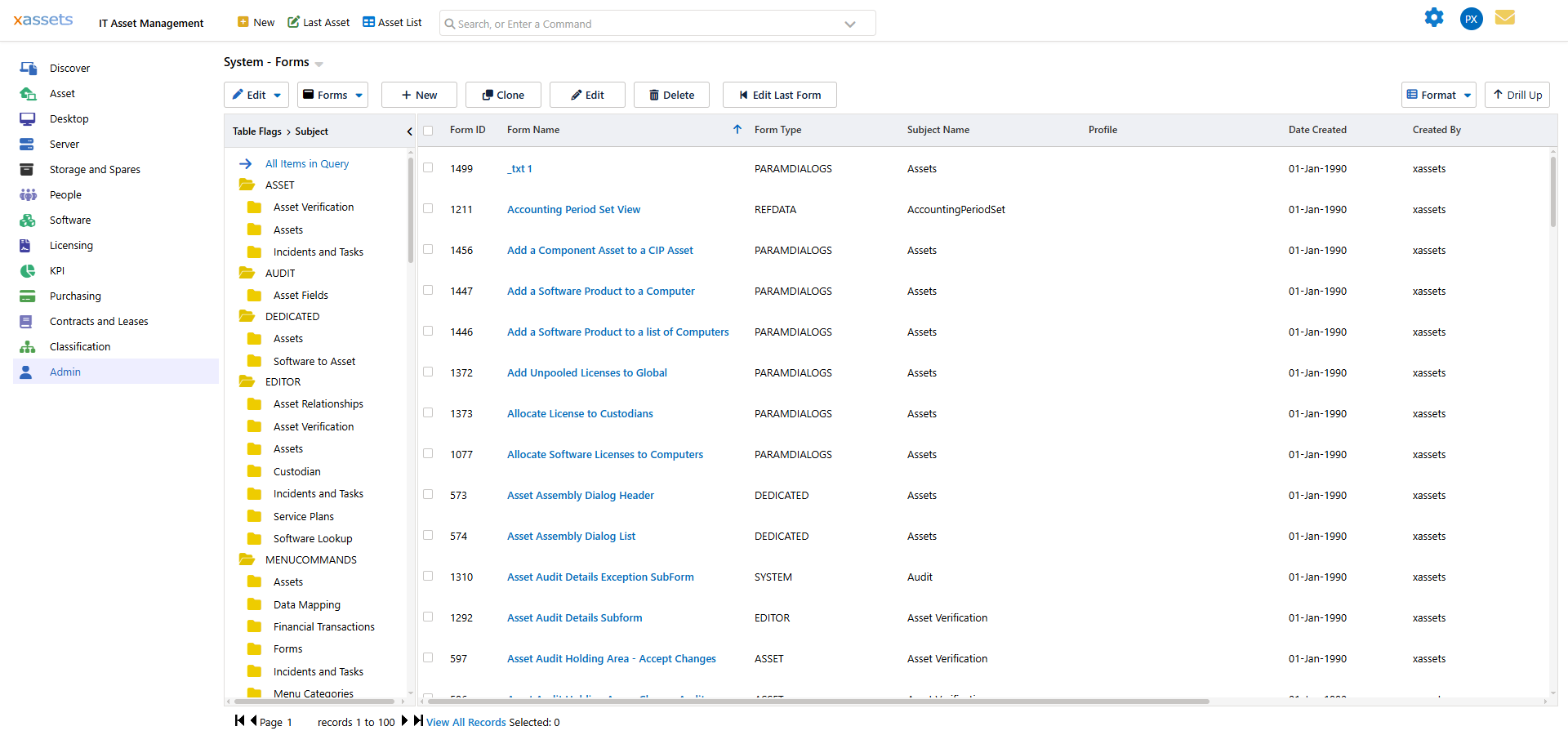Tick the select-all checkbox in the header
Viewport: 1568px width, 744px height.
(428, 130)
